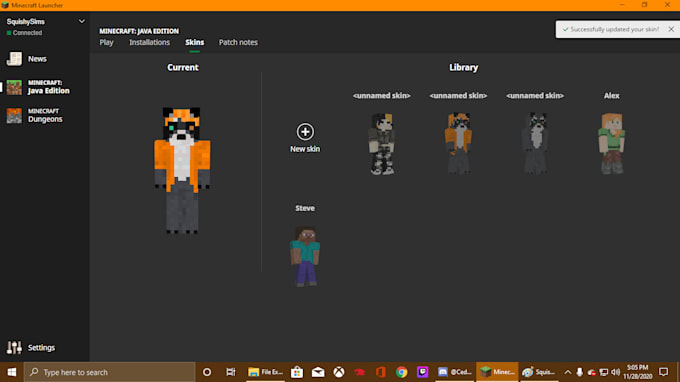Click the current fox skin preview
Viewport: 680px width, 382px height.
182,170
